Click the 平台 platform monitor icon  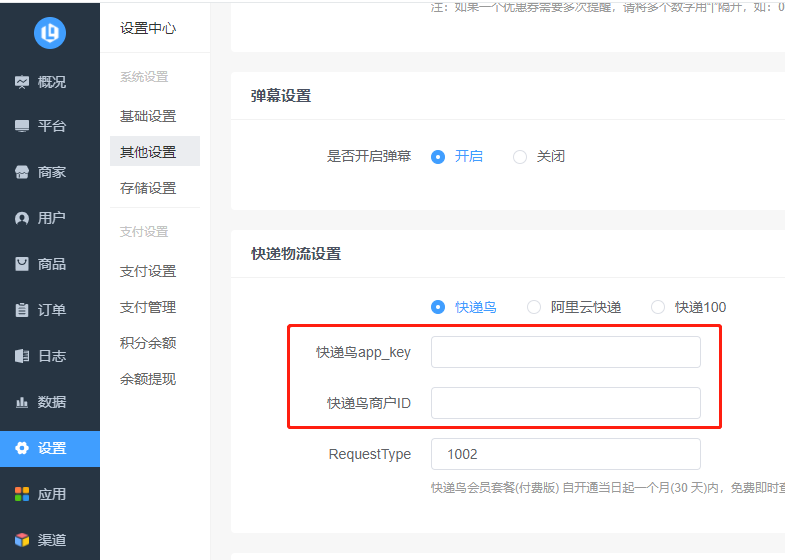22,126
